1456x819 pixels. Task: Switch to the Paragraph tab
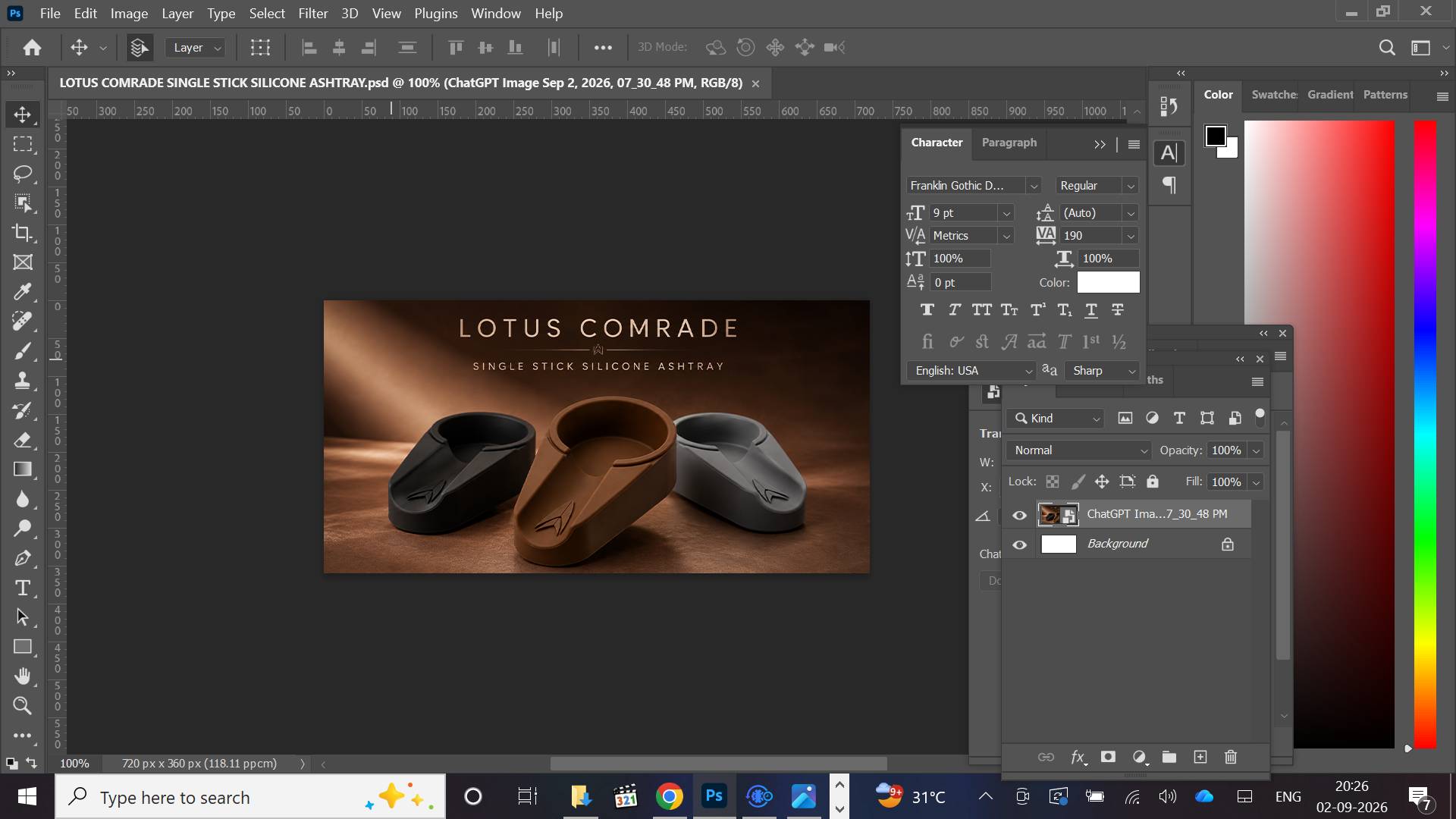(1009, 143)
